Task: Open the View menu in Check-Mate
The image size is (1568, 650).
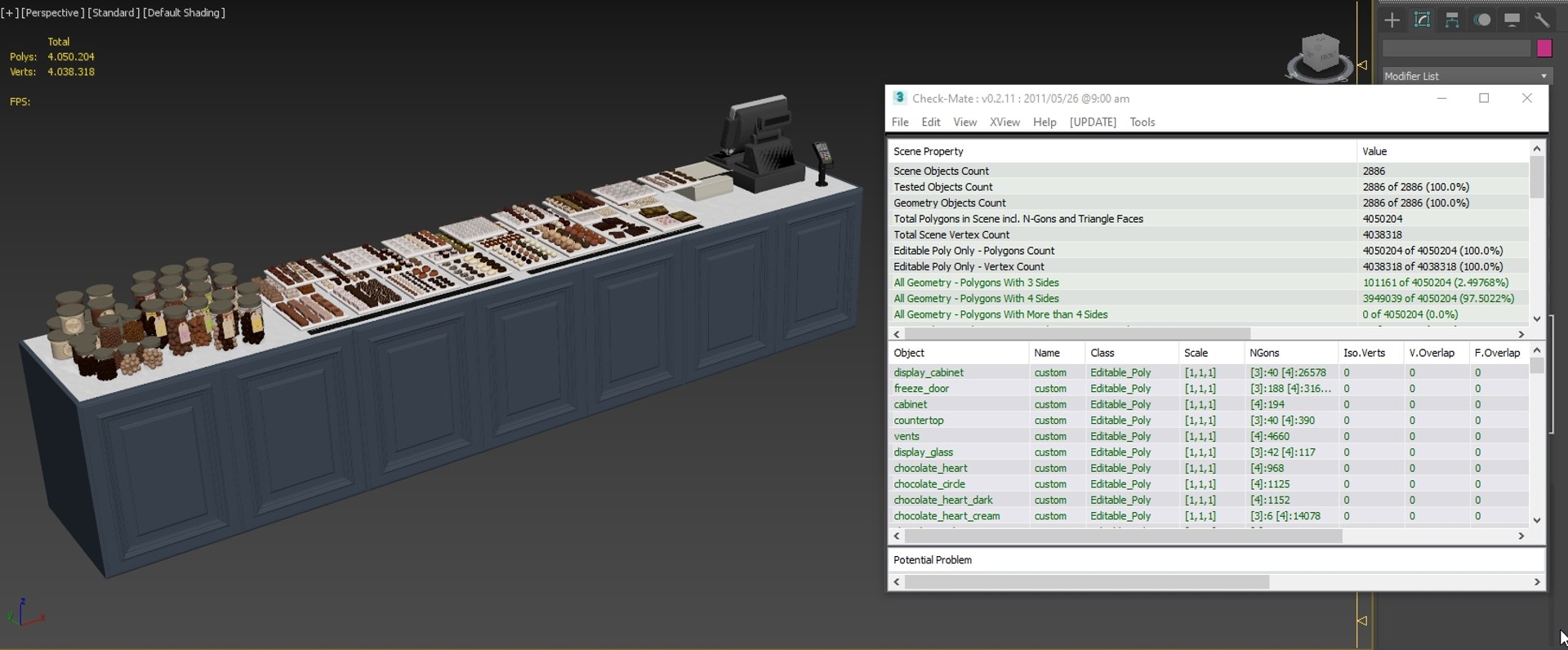Action: click(964, 122)
